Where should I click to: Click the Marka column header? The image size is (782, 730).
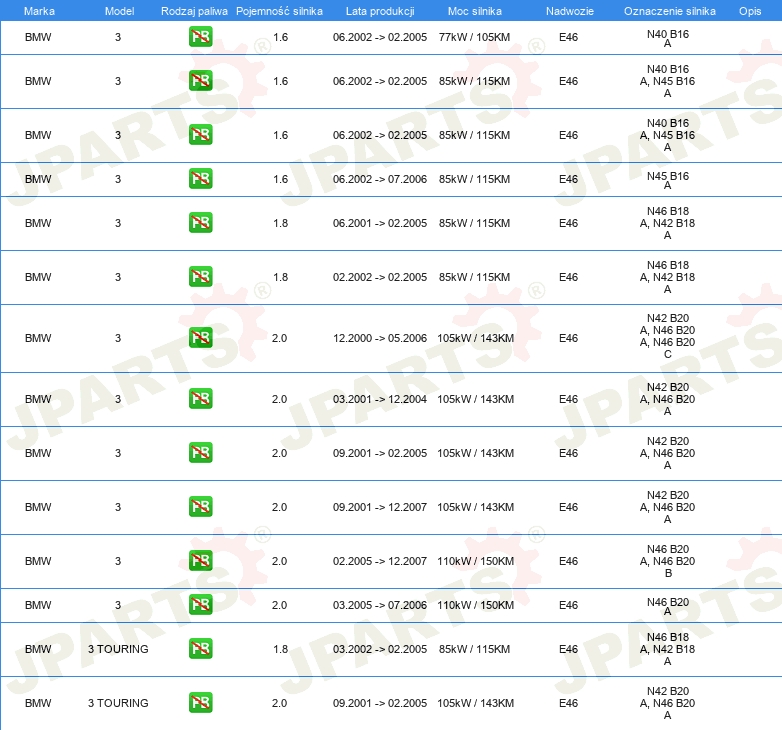(x=39, y=11)
